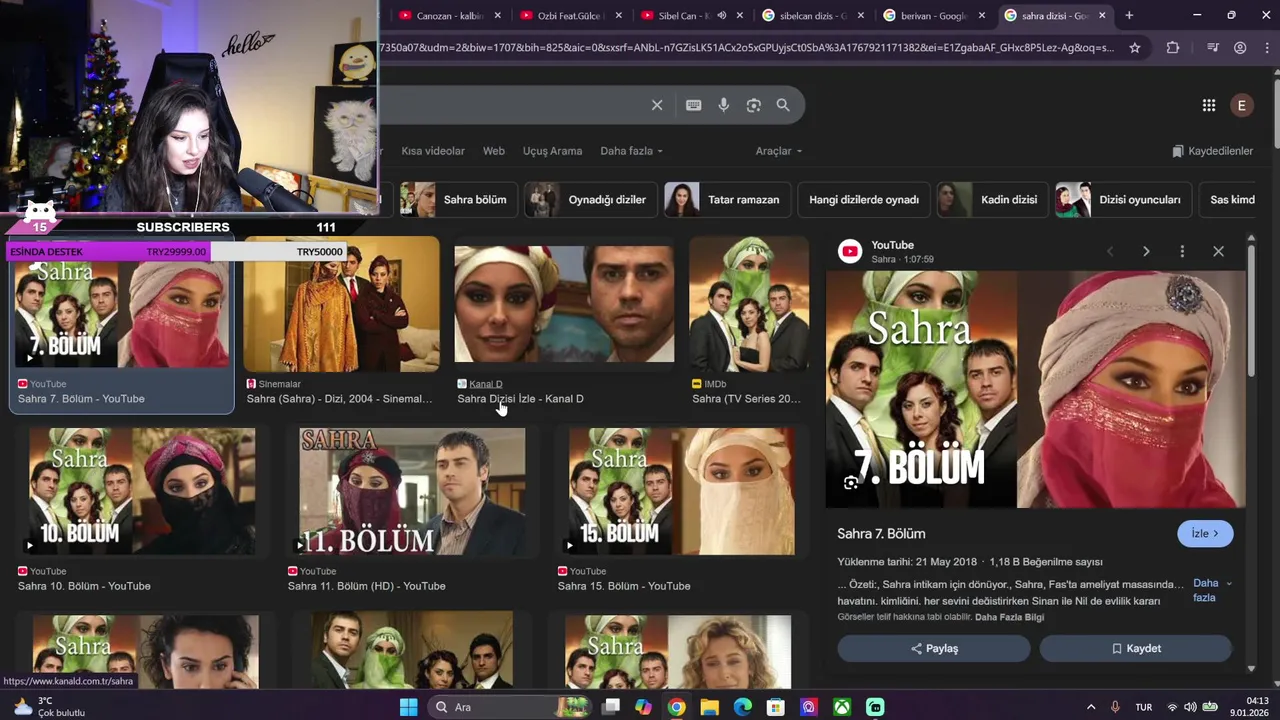
Task: Open Xbox app from taskbar
Action: tap(842, 707)
